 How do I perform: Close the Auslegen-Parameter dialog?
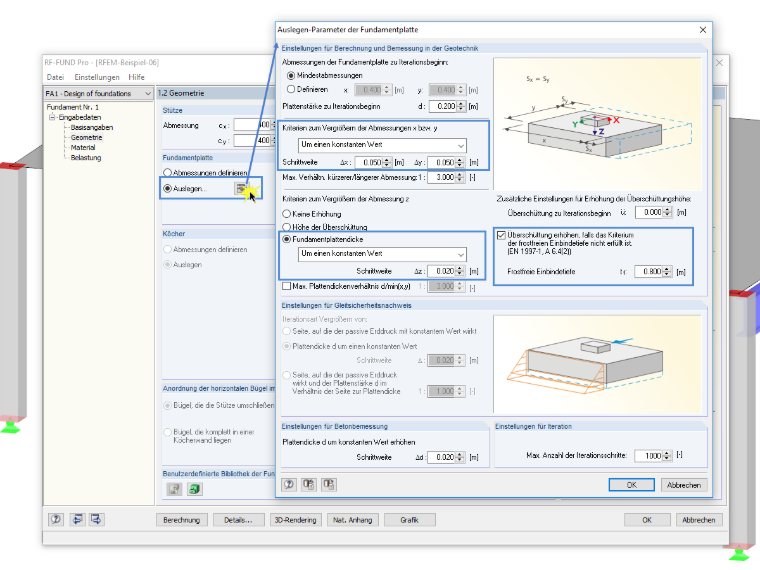point(703,30)
